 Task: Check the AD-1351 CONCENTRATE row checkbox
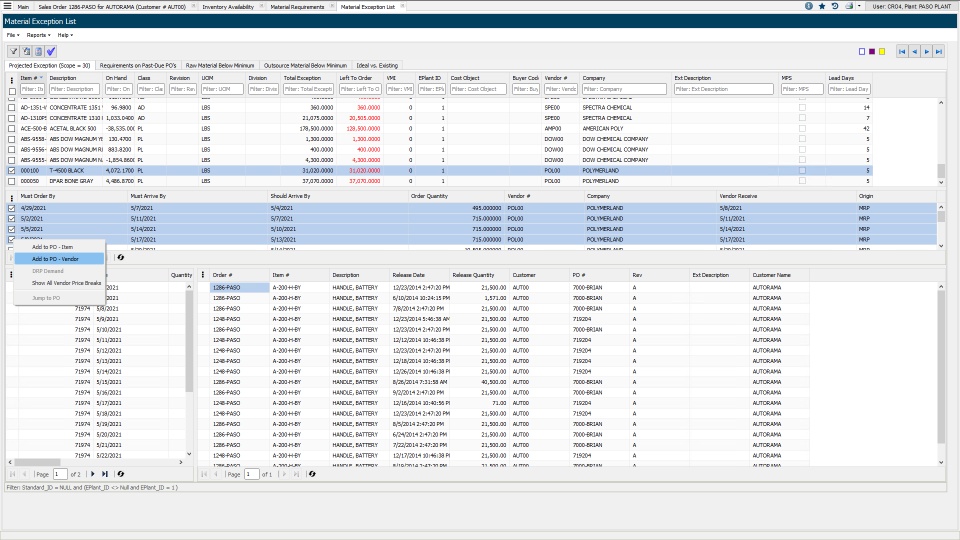(12, 107)
